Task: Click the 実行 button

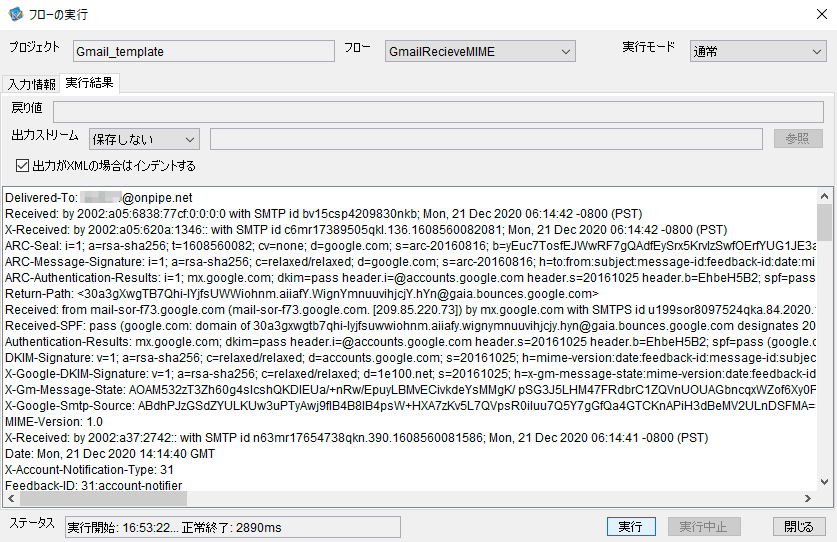Action: [x=631, y=527]
